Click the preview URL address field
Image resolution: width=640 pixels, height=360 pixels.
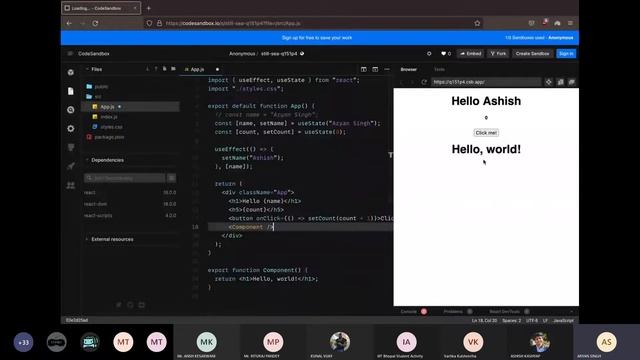[486, 82]
